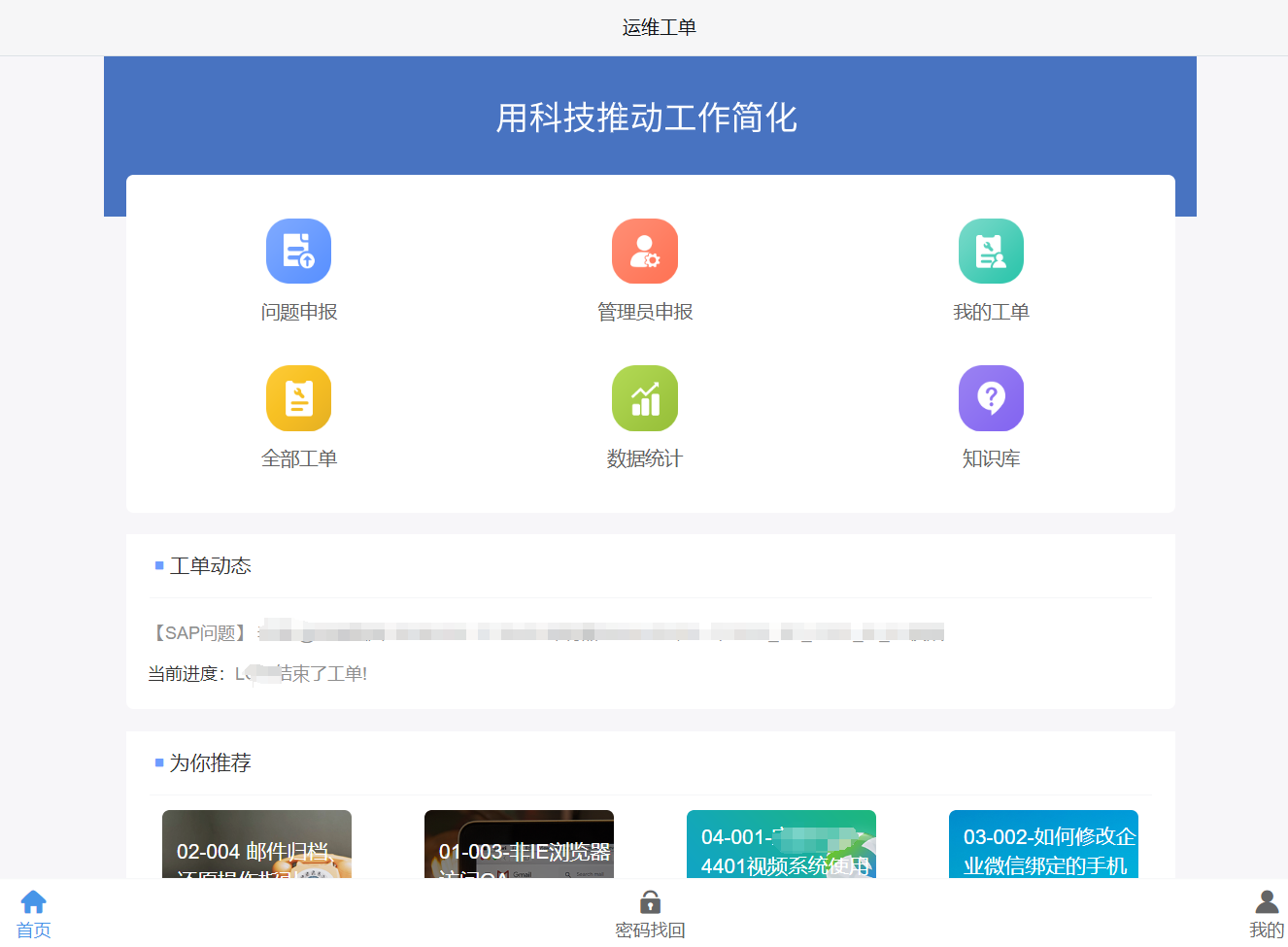Click the 数据统计 text label

(644, 458)
